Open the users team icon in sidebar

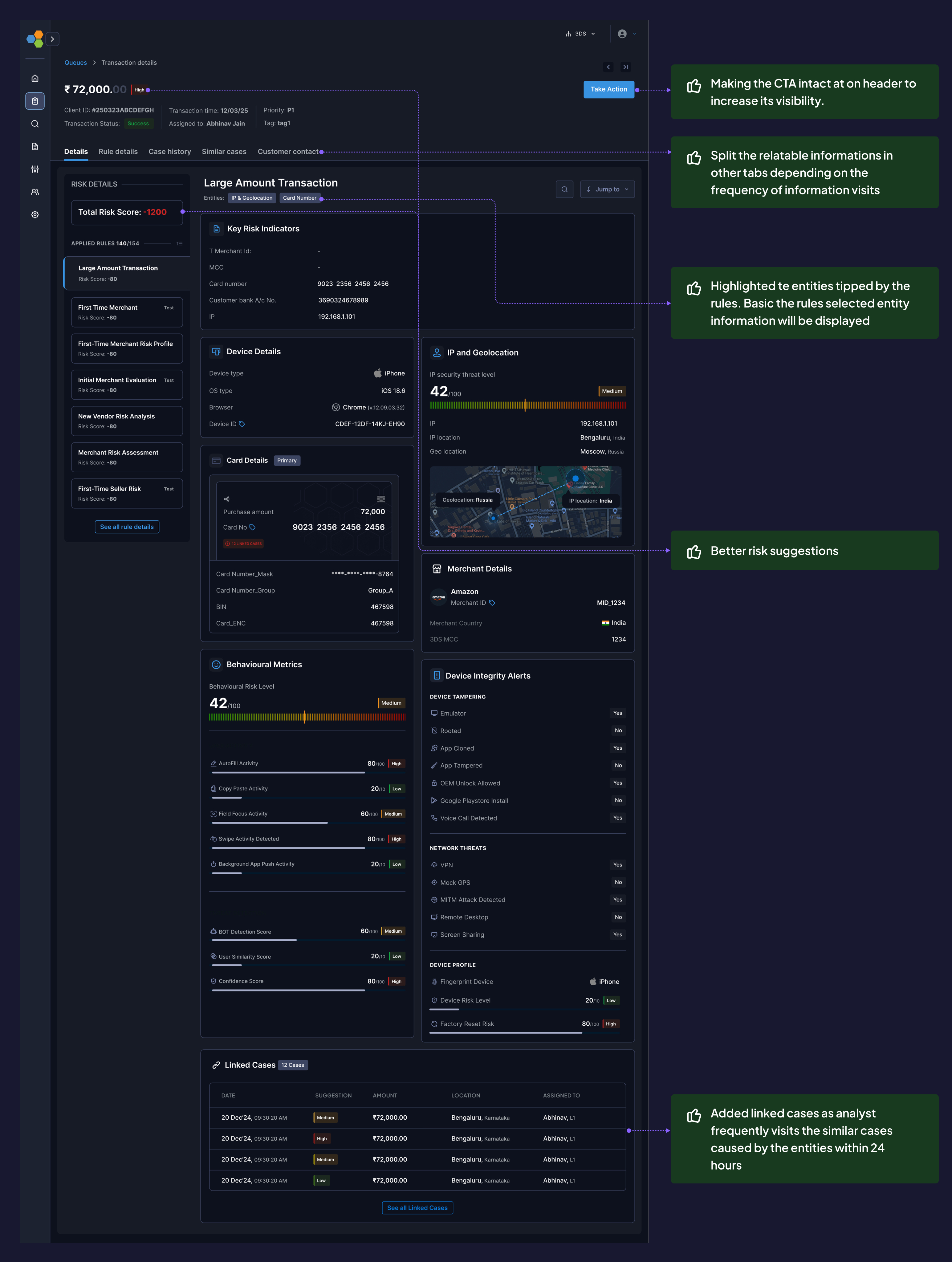[x=35, y=192]
